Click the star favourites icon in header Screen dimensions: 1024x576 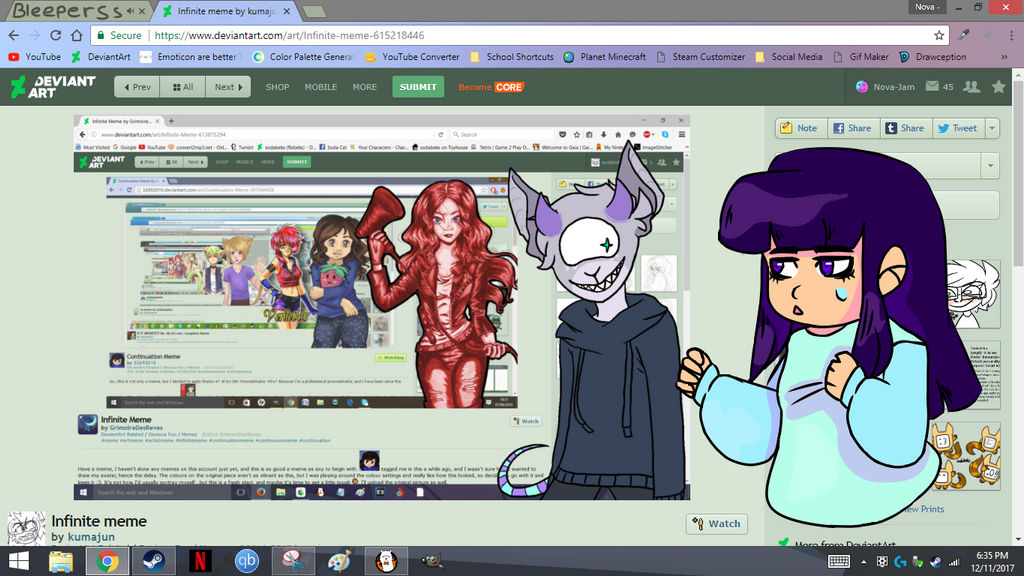pyautogui.click(x=999, y=86)
